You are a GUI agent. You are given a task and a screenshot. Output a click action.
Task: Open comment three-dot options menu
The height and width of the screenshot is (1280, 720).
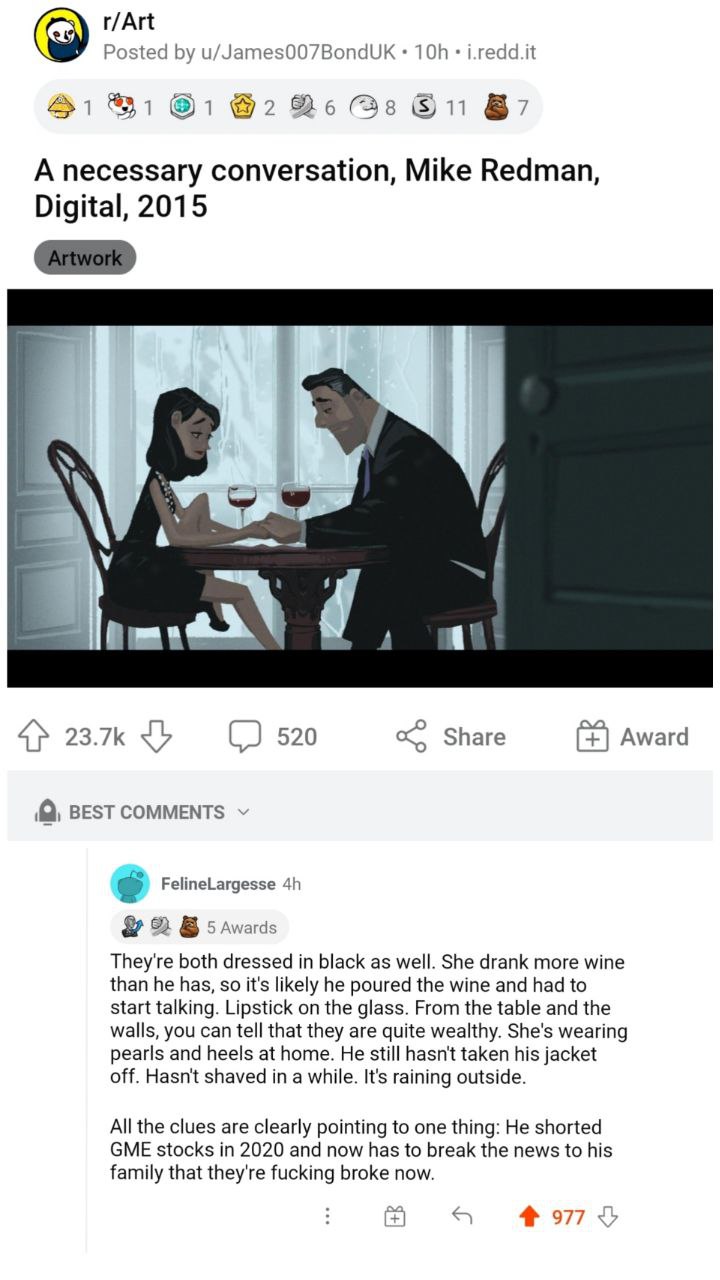pos(326,1217)
